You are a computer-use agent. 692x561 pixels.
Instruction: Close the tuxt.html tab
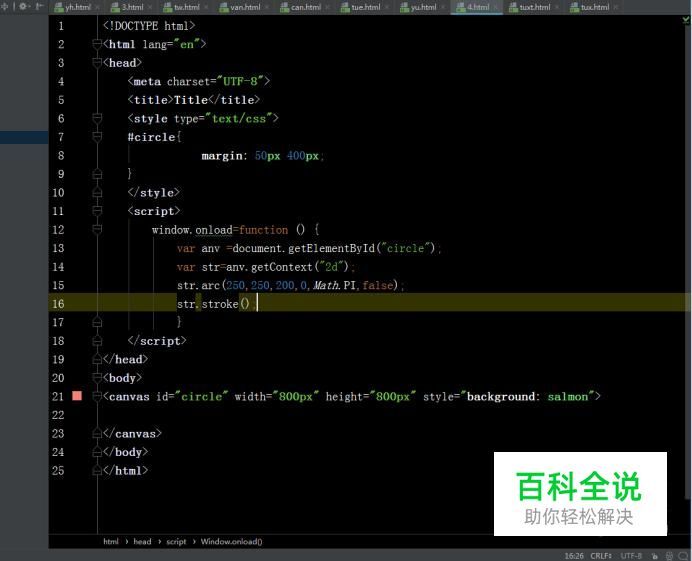click(x=557, y=7)
